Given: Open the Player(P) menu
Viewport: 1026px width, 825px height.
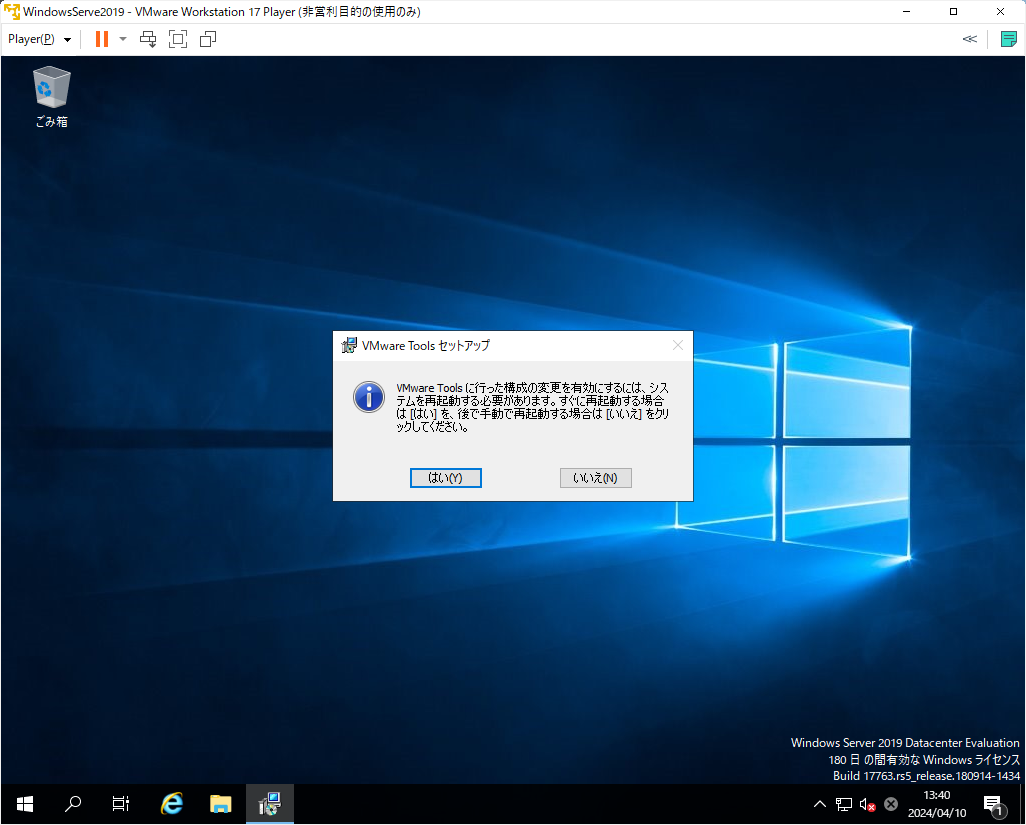Looking at the screenshot, I should click(39, 39).
